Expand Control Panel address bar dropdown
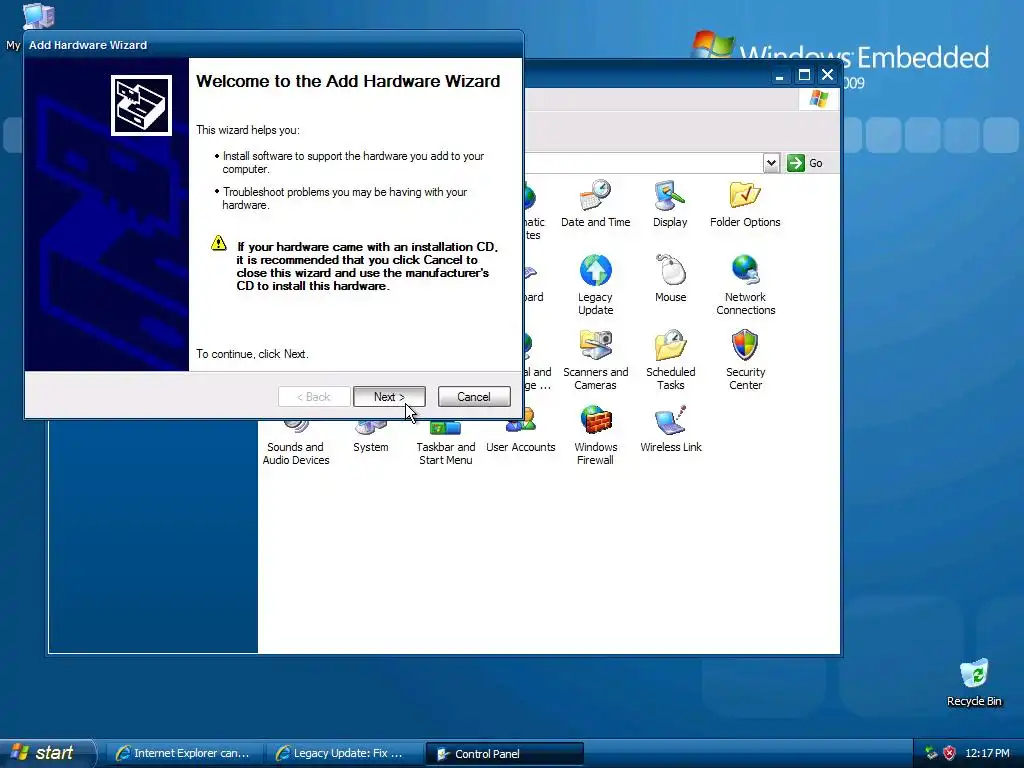The height and width of the screenshot is (768, 1024). pyautogui.click(x=771, y=163)
